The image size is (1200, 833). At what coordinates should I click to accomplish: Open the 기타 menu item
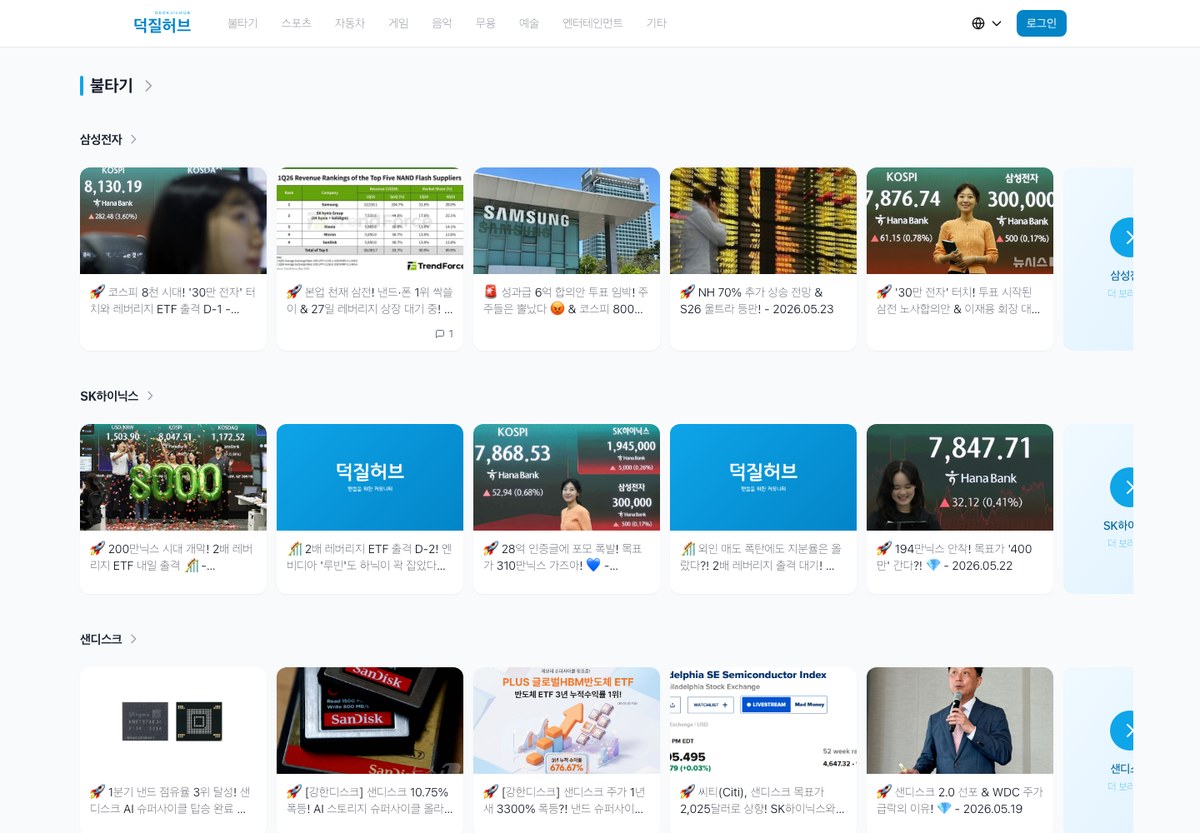click(x=656, y=23)
